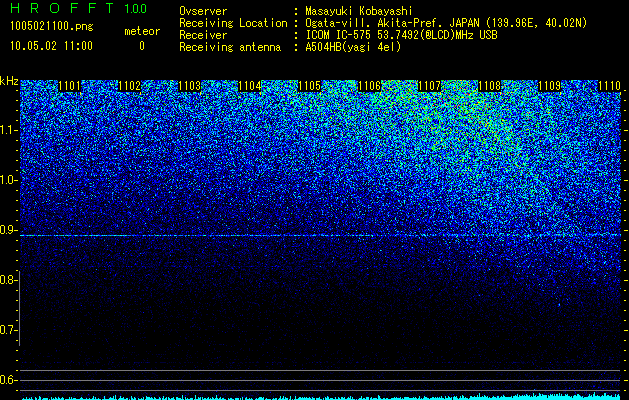This screenshot has height=400, width=629.
Task: Click the 1109 time marker
Action: [549, 86]
